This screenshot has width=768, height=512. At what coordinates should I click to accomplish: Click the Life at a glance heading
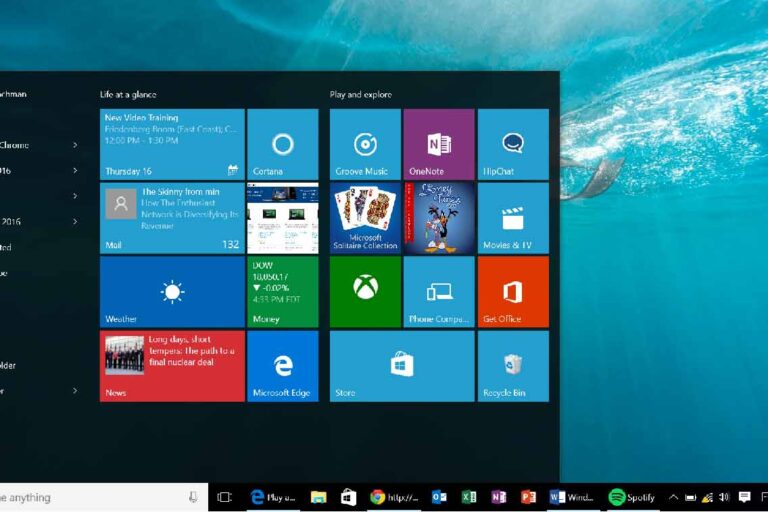[126, 94]
